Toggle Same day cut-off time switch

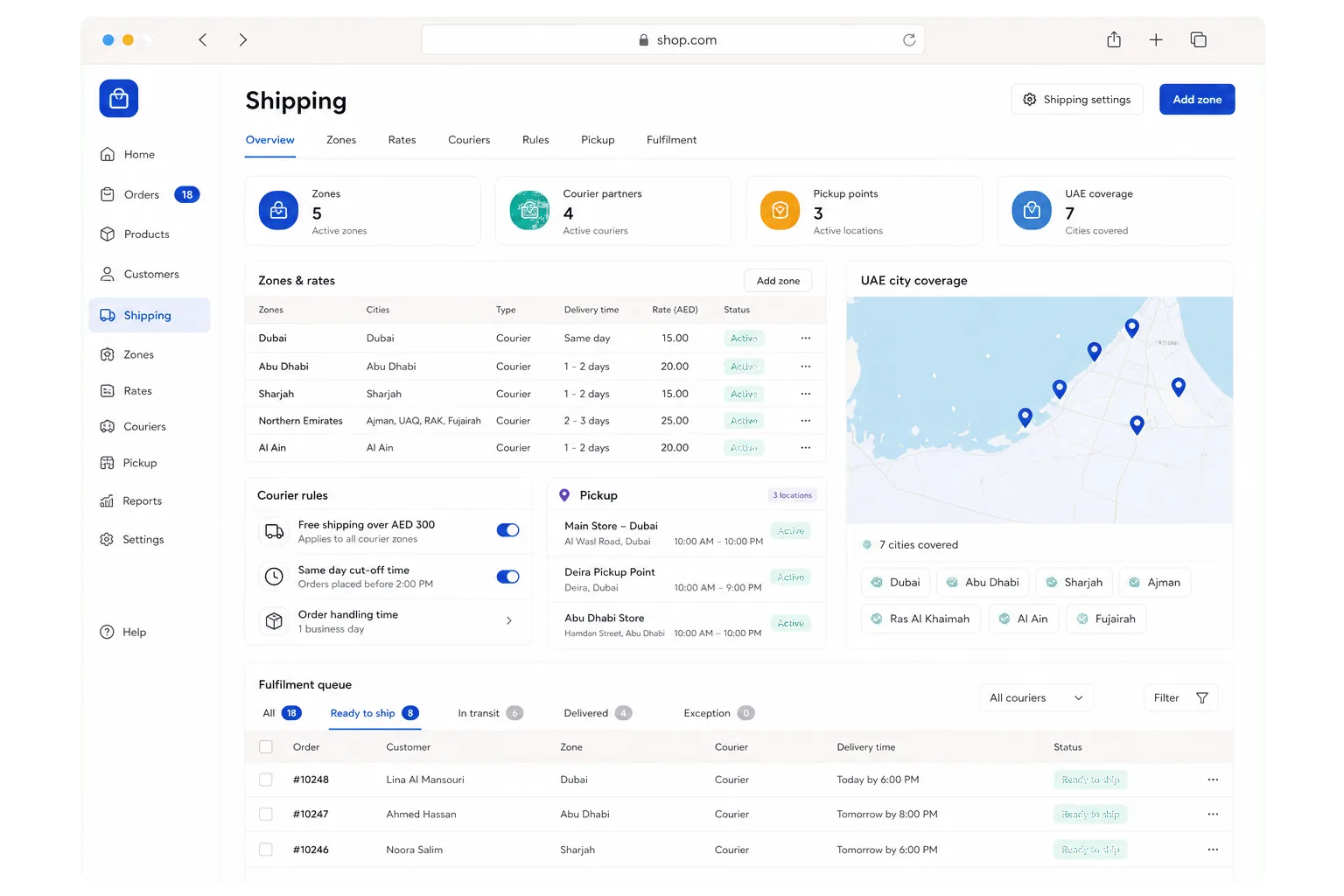tap(508, 577)
